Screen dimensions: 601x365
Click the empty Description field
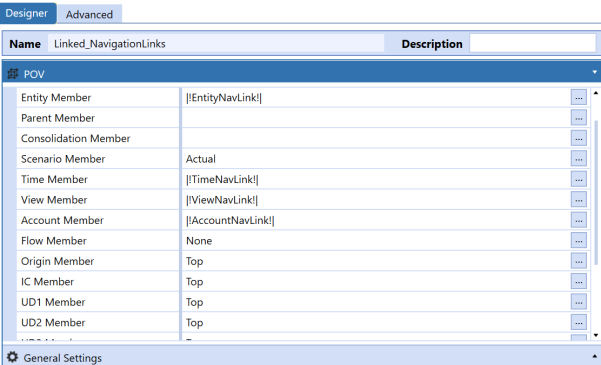tap(533, 43)
